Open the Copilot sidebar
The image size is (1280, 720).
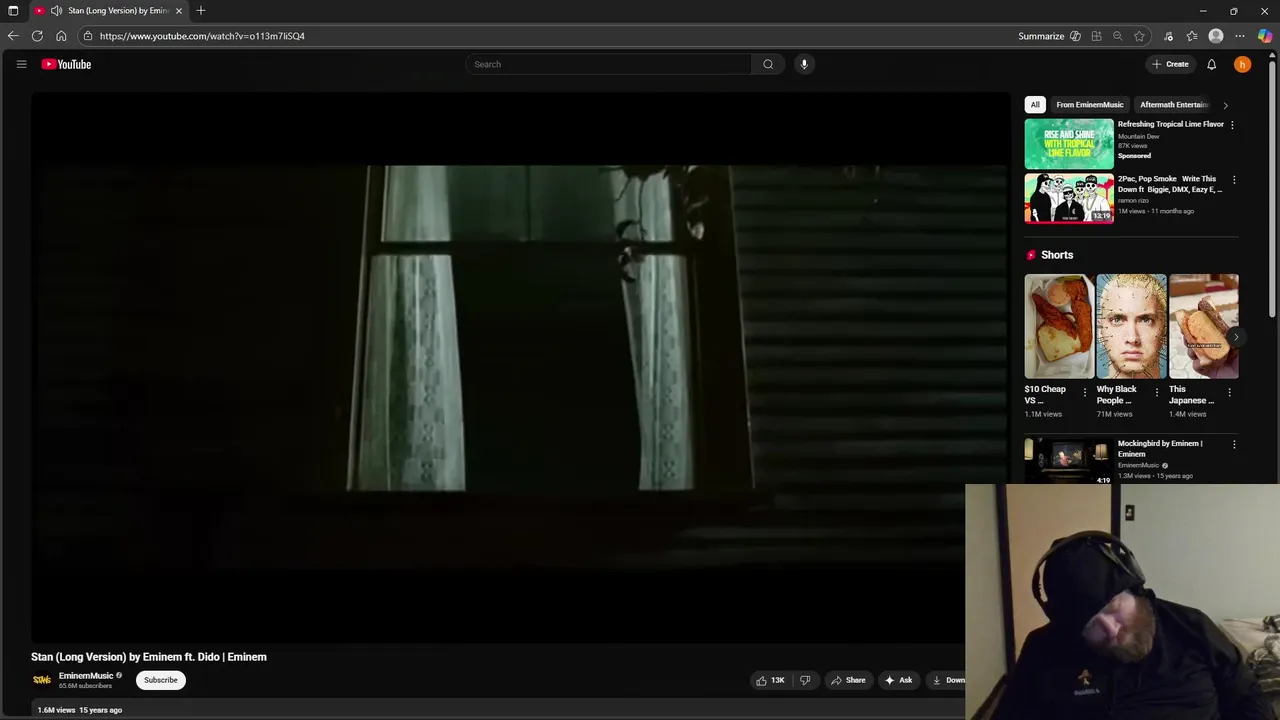[1265, 36]
